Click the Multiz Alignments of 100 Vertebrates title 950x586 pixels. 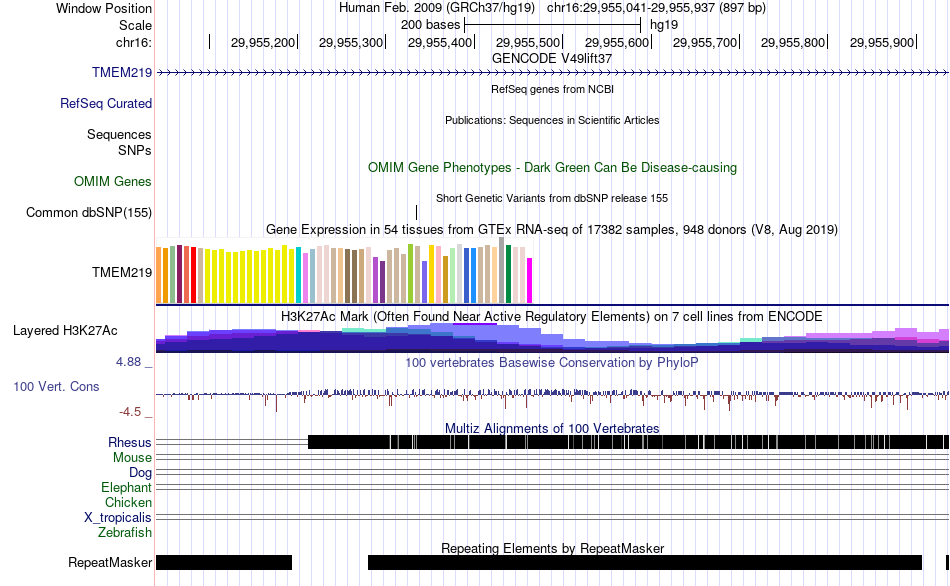tap(552, 428)
